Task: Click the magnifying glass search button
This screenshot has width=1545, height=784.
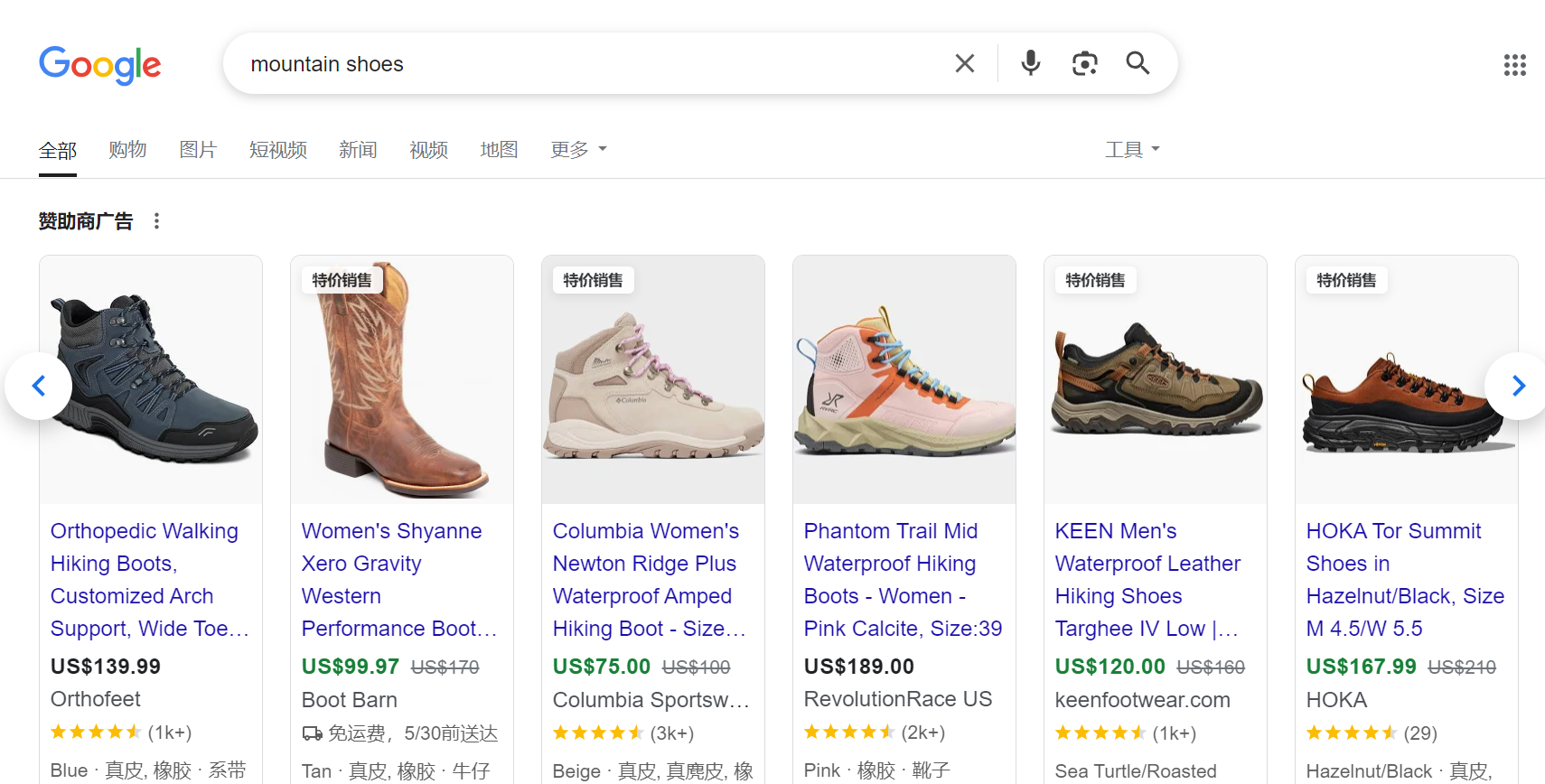Action: 1138,63
